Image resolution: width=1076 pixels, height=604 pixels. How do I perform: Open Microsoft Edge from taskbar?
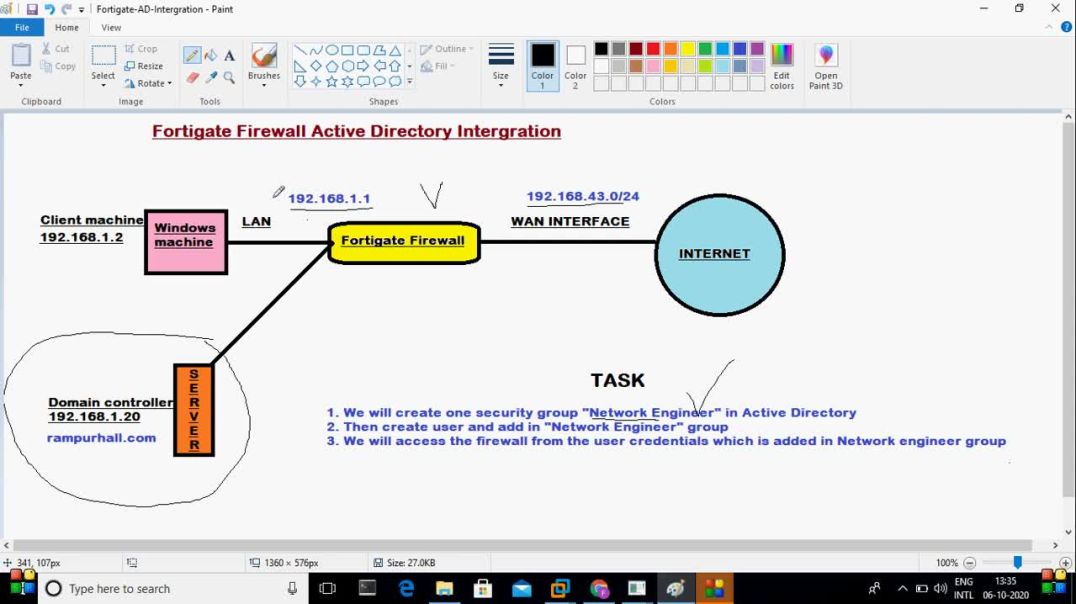tap(406, 589)
